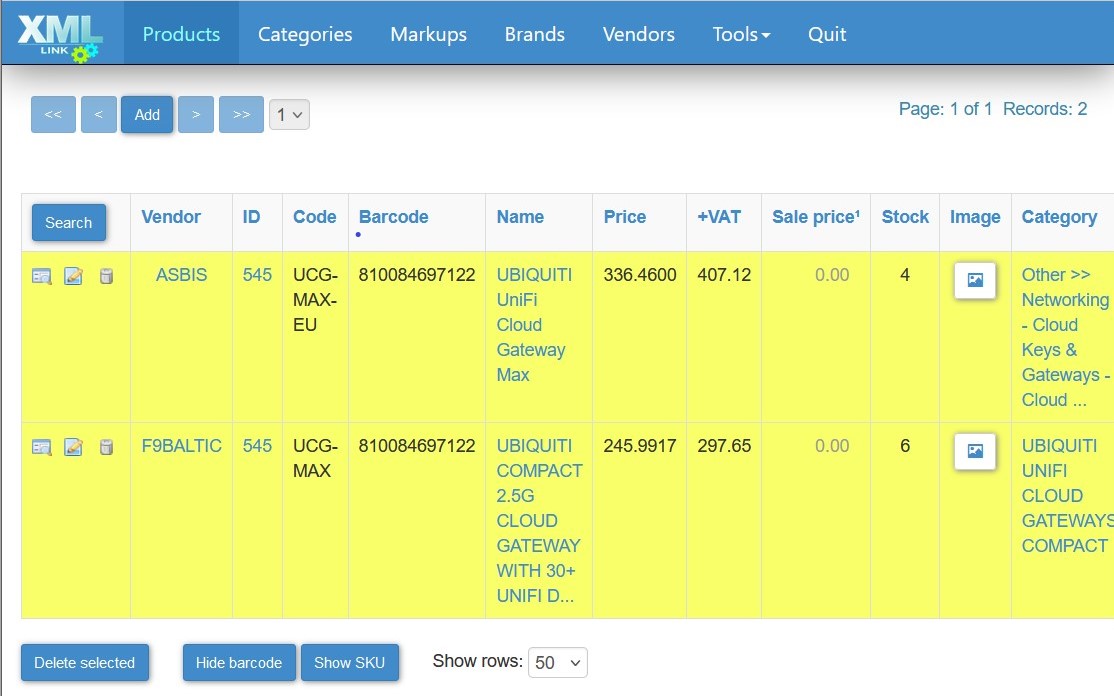Image resolution: width=1114 pixels, height=696 pixels.
Task: Edit the F9BALTIC product row
Action: (73, 447)
